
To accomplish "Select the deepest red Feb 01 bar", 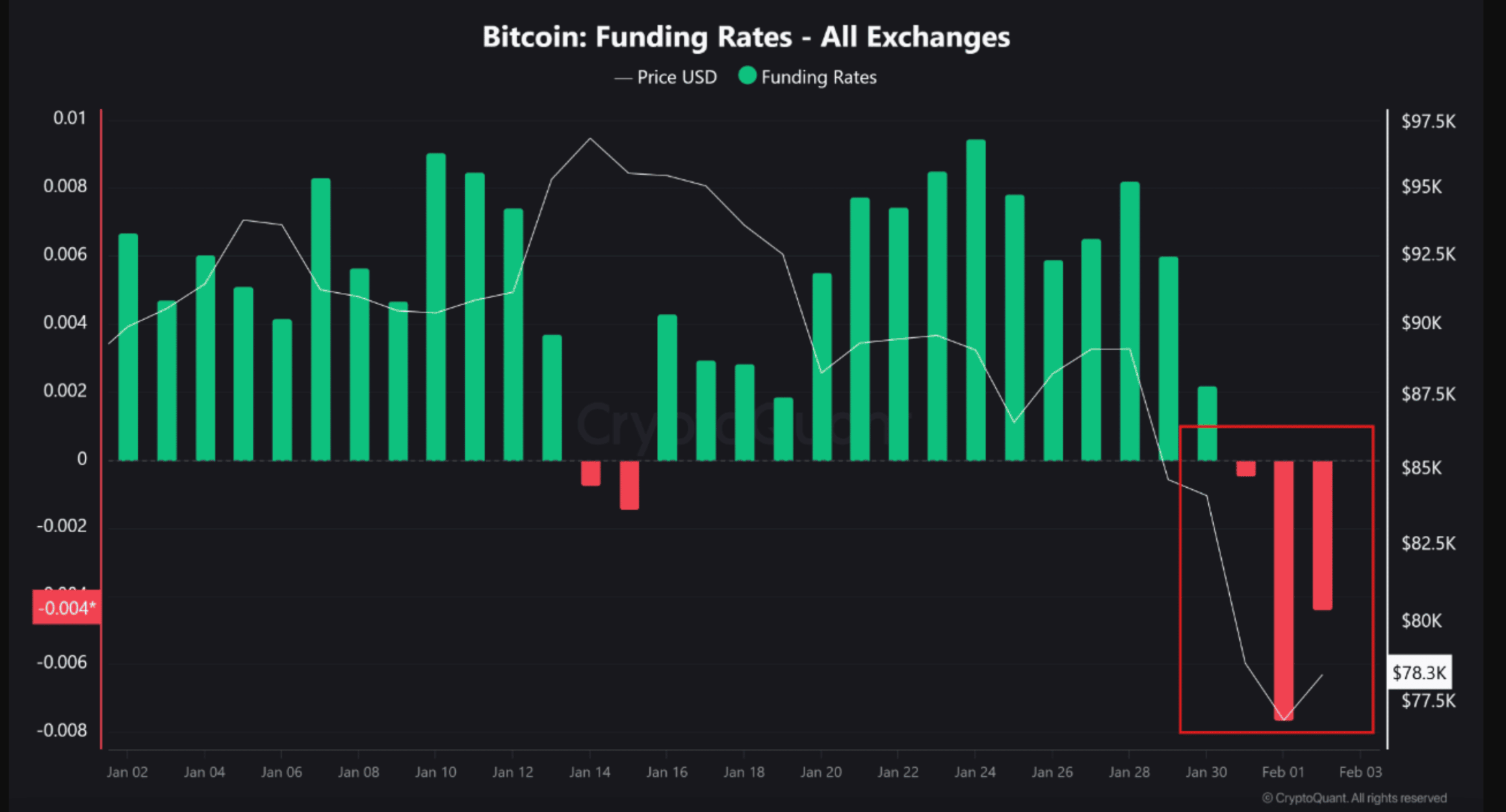I will pyautogui.click(x=1284, y=590).
